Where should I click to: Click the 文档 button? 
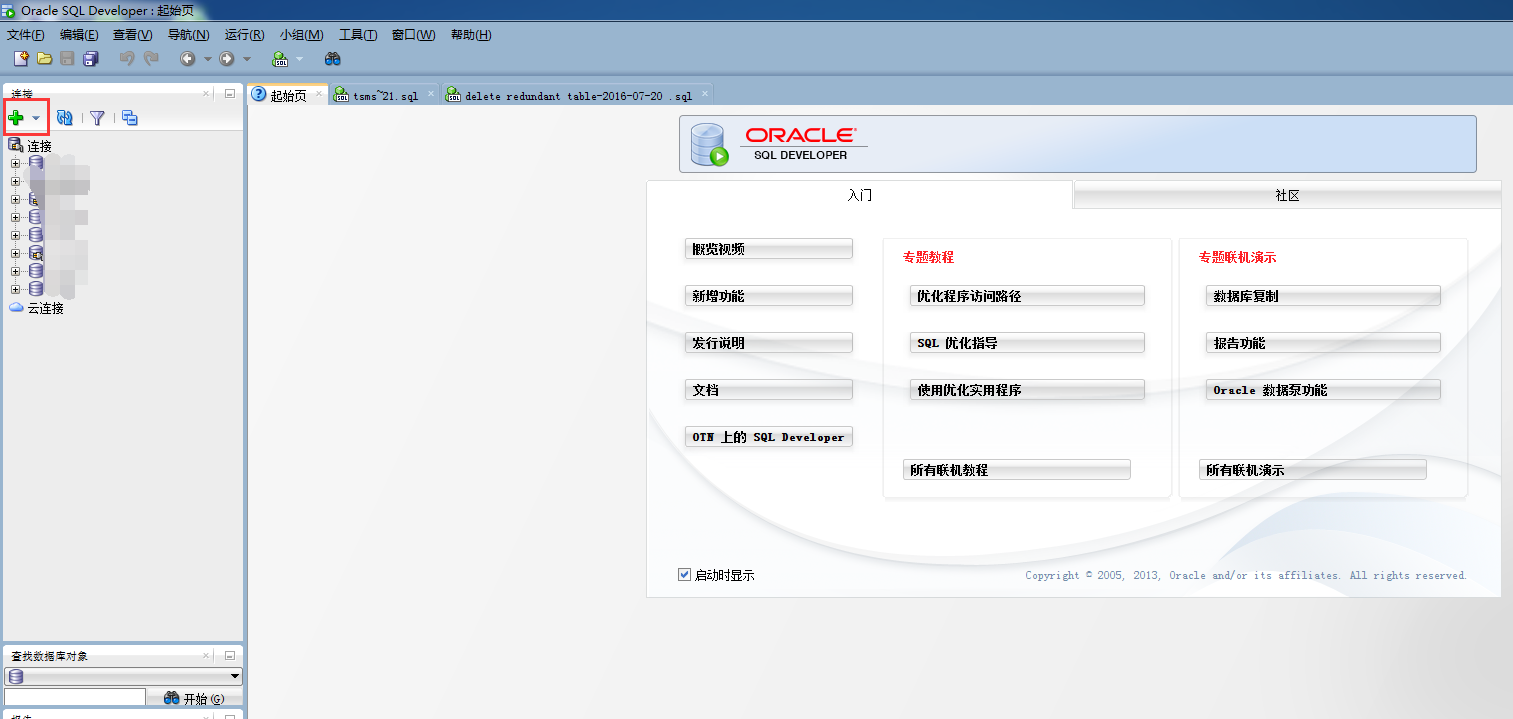tap(769, 390)
